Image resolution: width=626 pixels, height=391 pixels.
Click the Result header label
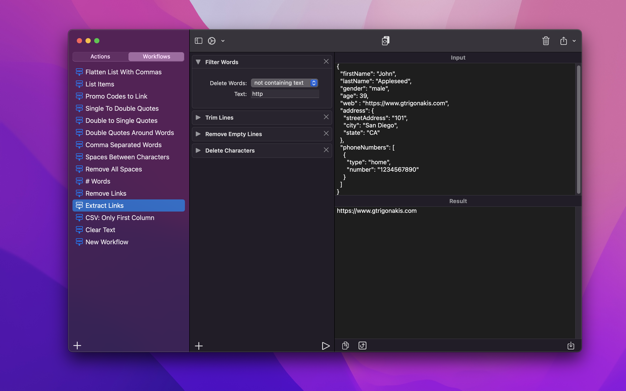pos(458,201)
